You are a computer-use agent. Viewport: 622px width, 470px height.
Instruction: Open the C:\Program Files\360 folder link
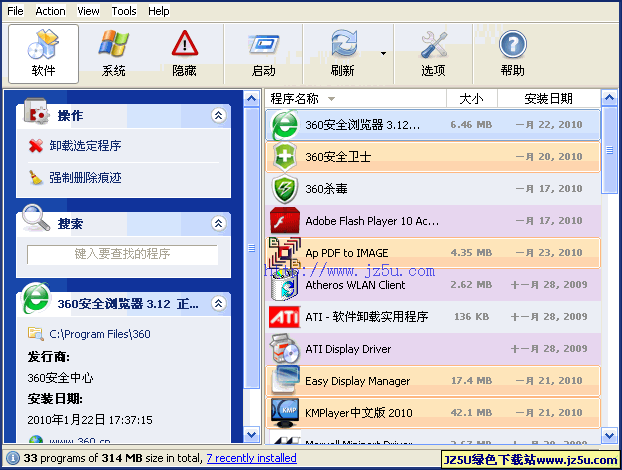click(x=100, y=334)
